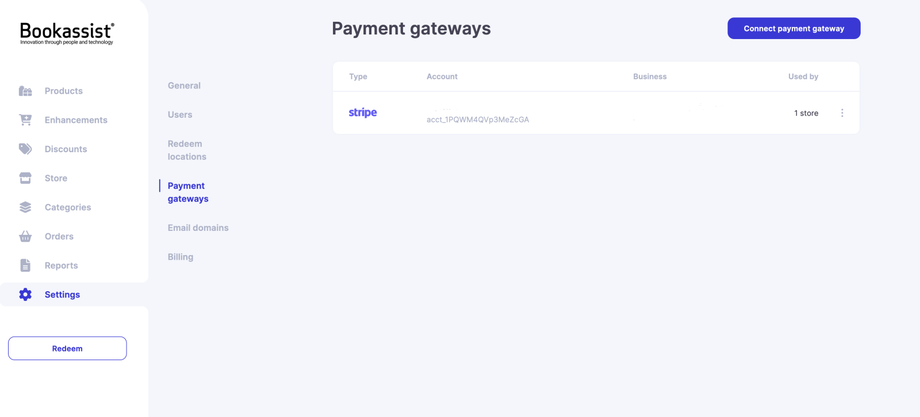
Task: Click the Orders basket icon
Action: tap(25, 236)
